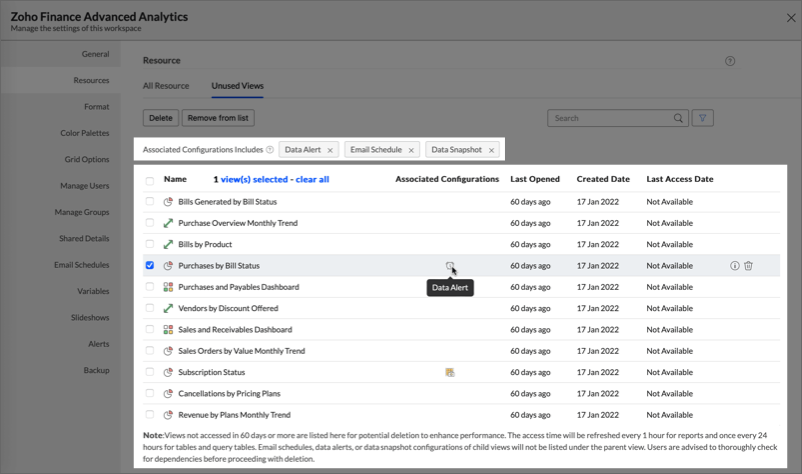Viewport: 802px width, 474px height.
Task: Open Variables section
Action: (x=60, y=291)
